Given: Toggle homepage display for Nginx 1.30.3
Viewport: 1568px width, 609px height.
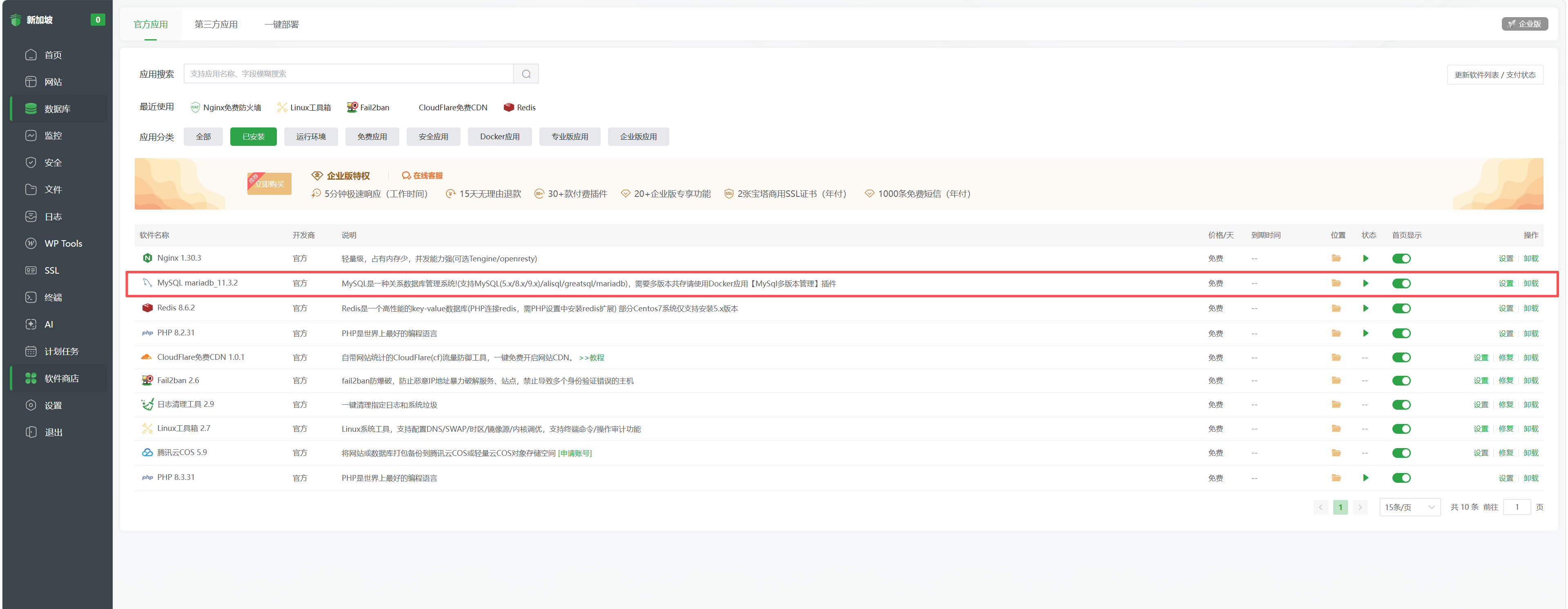Looking at the screenshot, I should pos(1401,258).
